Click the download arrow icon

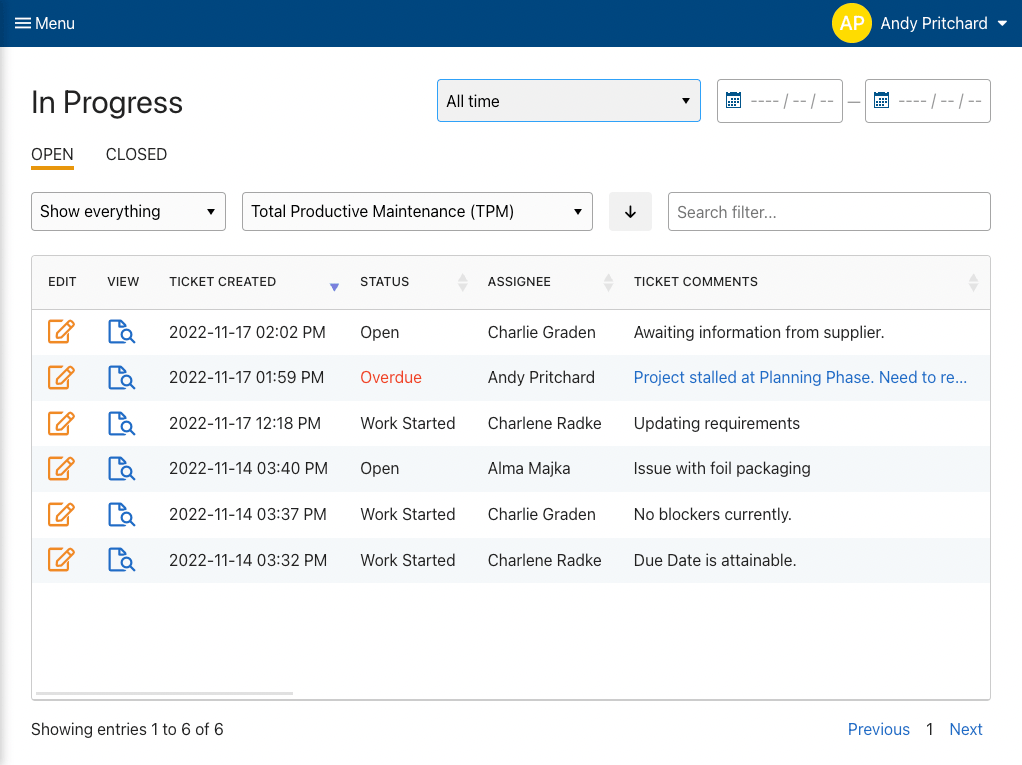tap(630, 211)
